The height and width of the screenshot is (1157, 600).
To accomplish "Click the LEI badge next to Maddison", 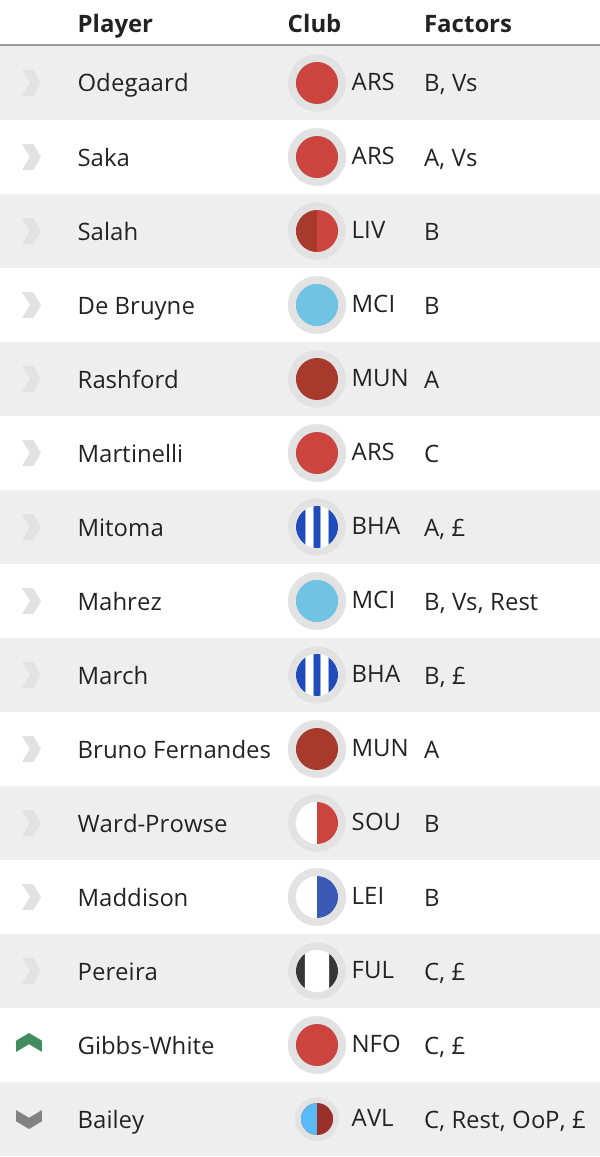I will pyautogui.click(x=316, y=896).
